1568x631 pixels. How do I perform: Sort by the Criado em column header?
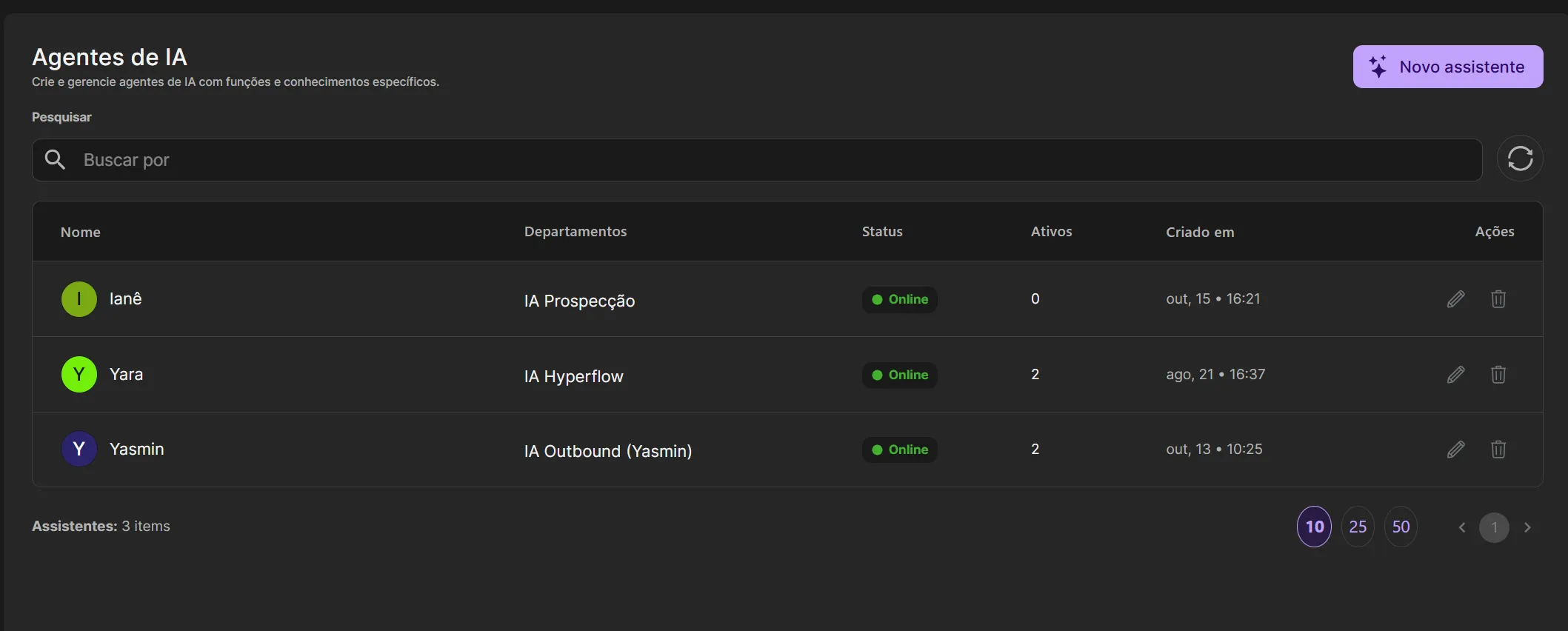(x=1200, y=232)
